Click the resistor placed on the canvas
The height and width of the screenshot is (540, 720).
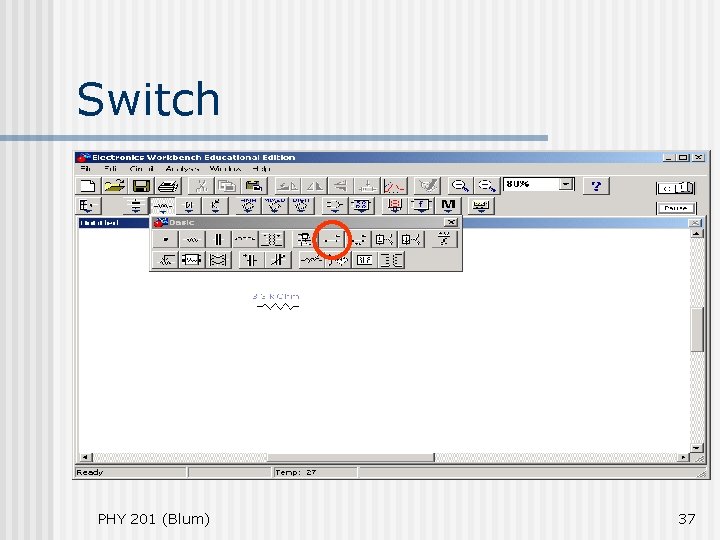[x=278, y=306]
